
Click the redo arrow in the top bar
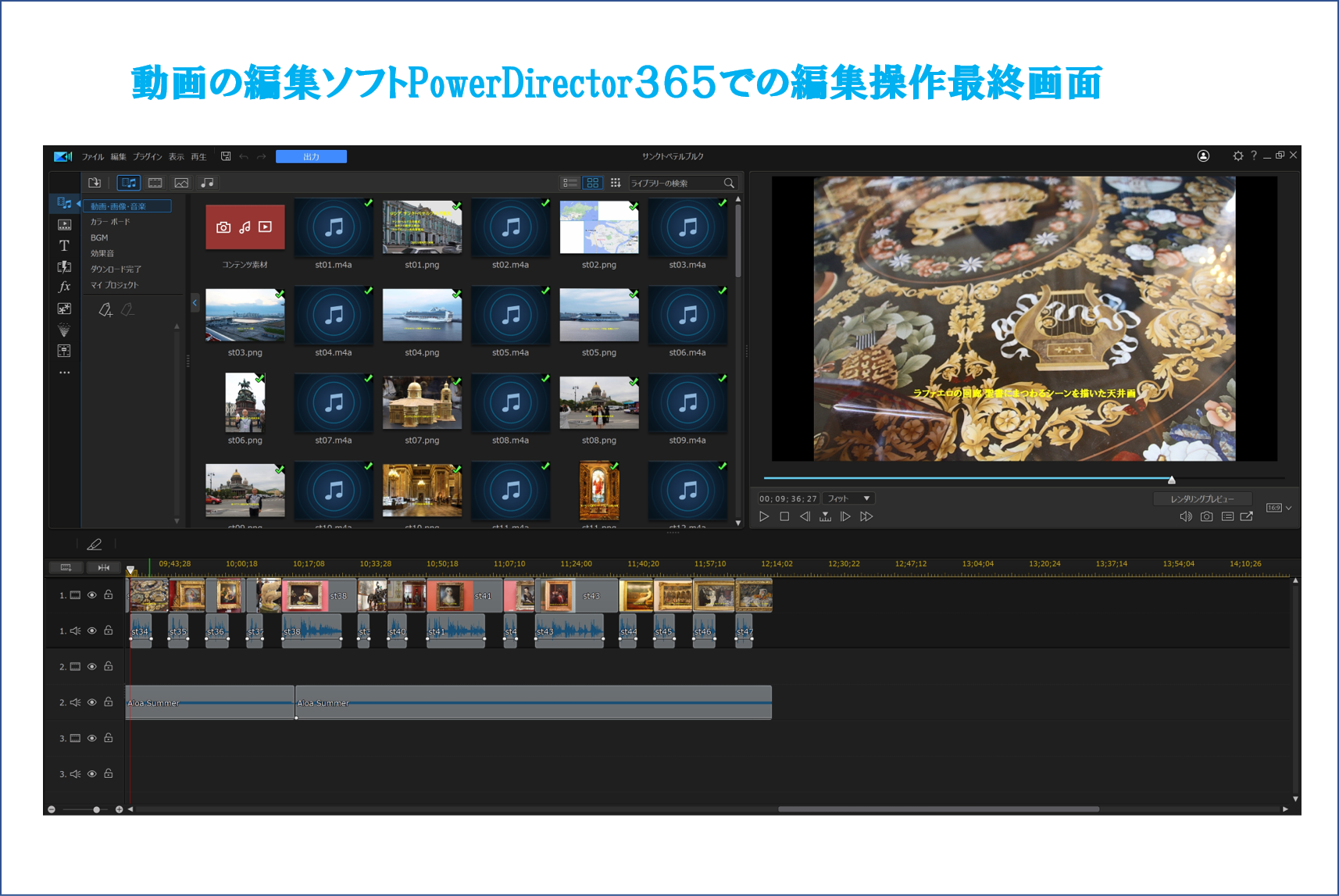click(x=262, y=157)
